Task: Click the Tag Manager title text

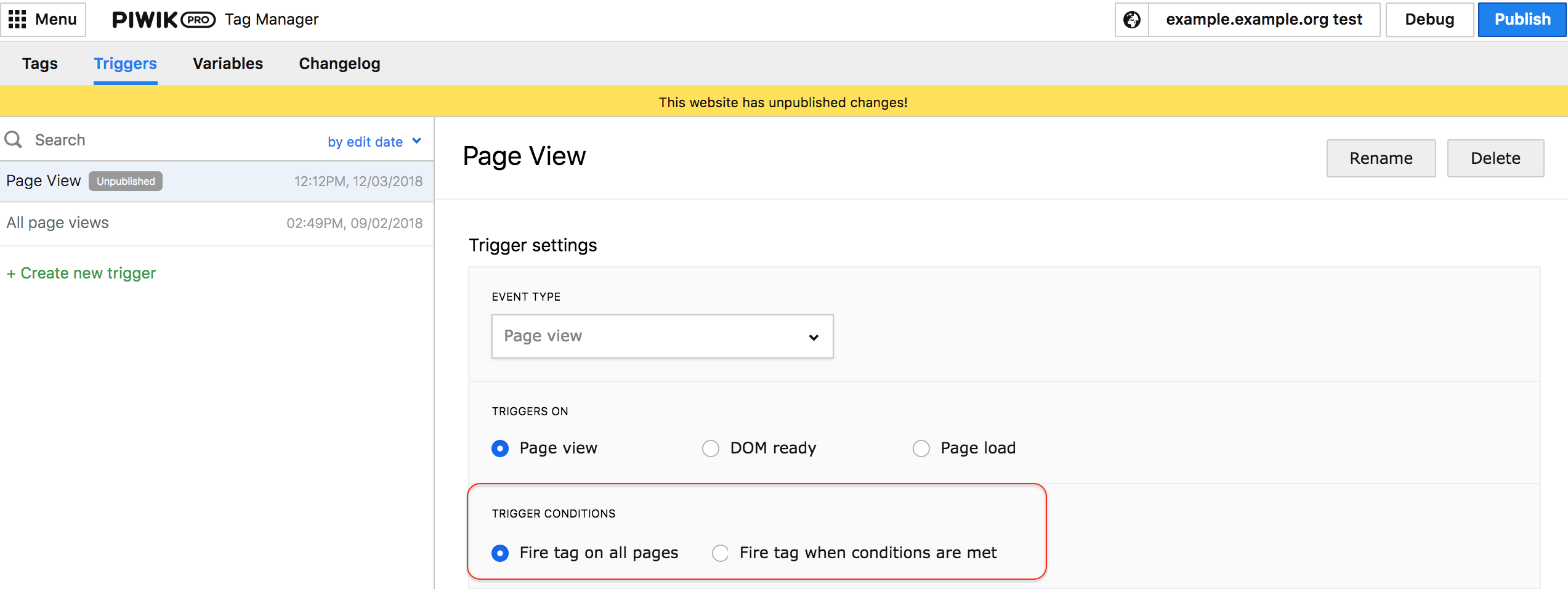Action: [x=272, y=20]
